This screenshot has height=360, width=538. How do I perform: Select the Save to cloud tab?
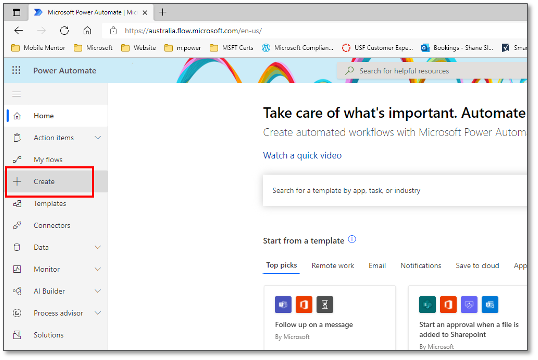[477, 266]
